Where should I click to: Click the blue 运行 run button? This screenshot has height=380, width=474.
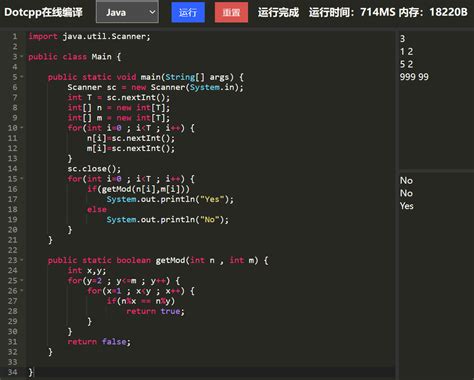(188, 12)
